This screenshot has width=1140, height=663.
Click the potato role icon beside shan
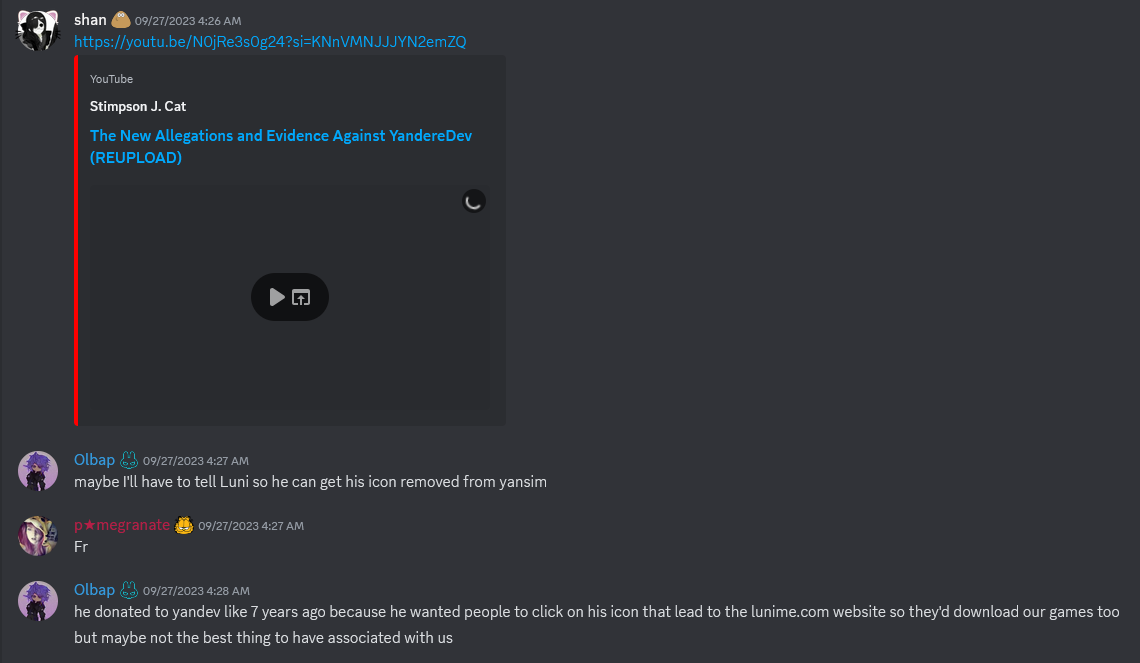pos(121,20)
